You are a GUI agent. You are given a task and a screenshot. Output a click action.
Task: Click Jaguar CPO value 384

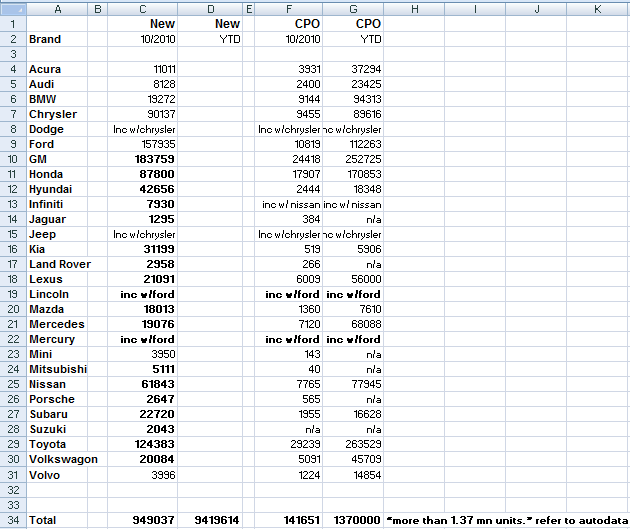click(288, 219)
